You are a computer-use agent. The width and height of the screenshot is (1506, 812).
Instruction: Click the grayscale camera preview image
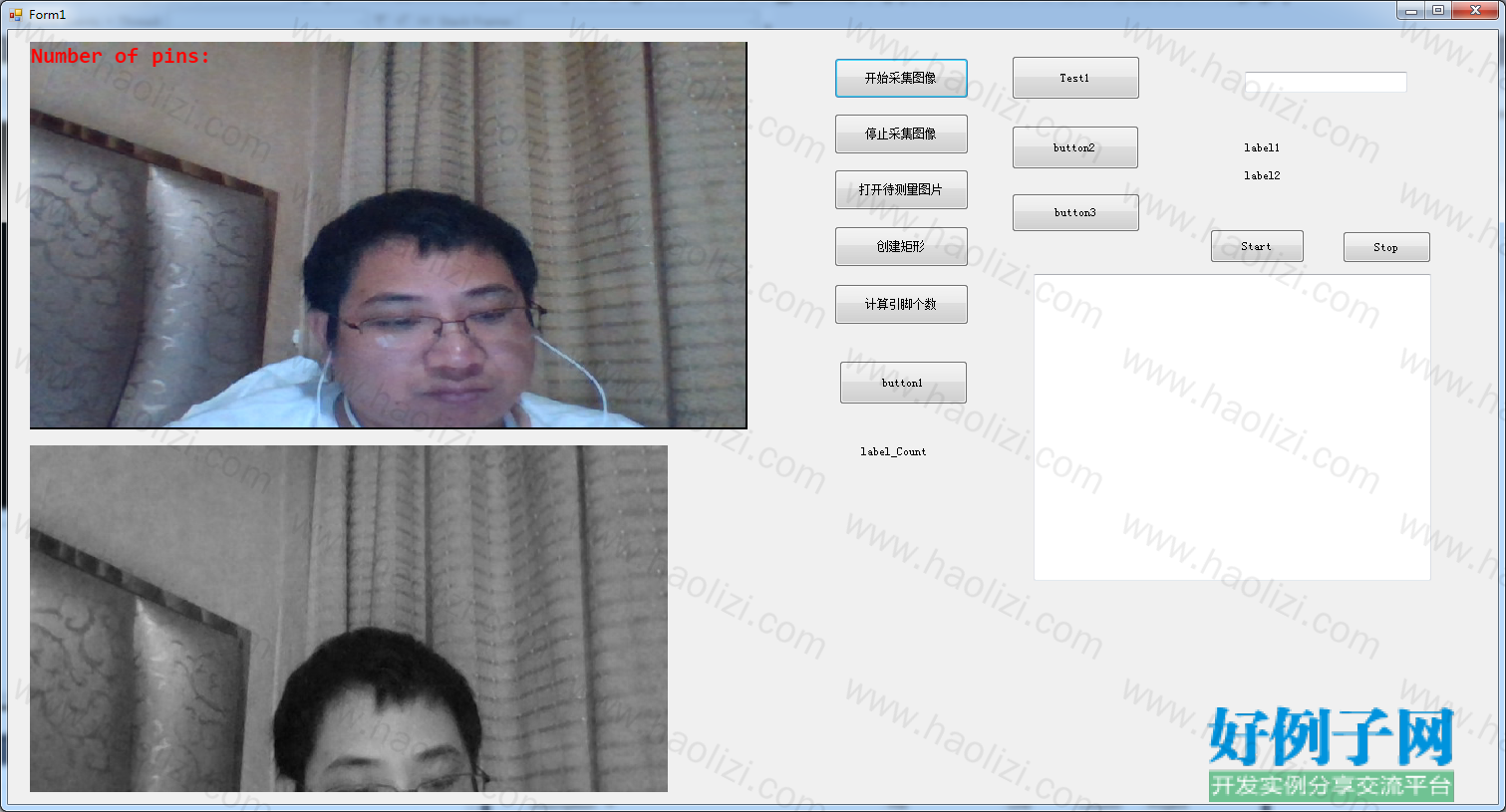[349, 619]
